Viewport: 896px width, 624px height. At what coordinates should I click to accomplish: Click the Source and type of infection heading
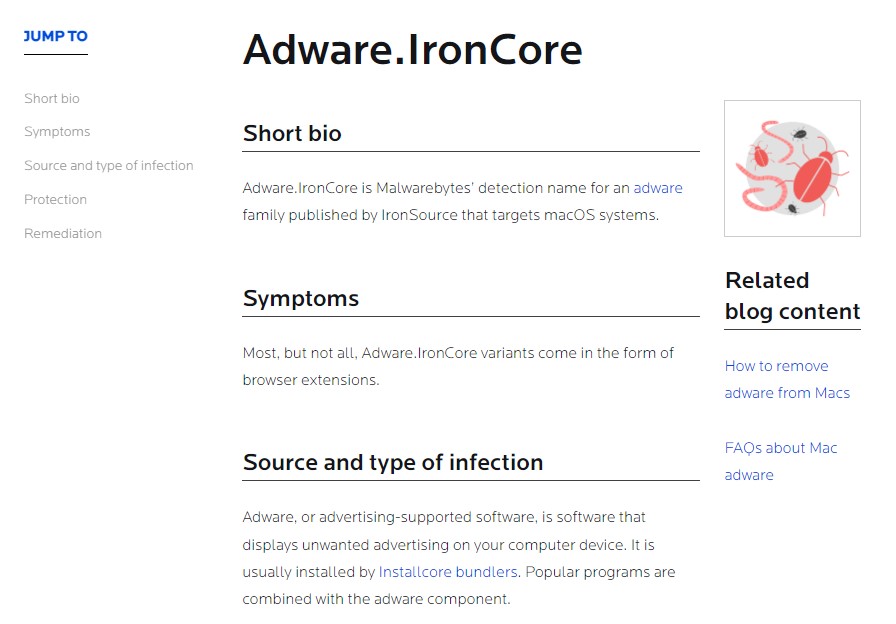[x=393, y=462]
